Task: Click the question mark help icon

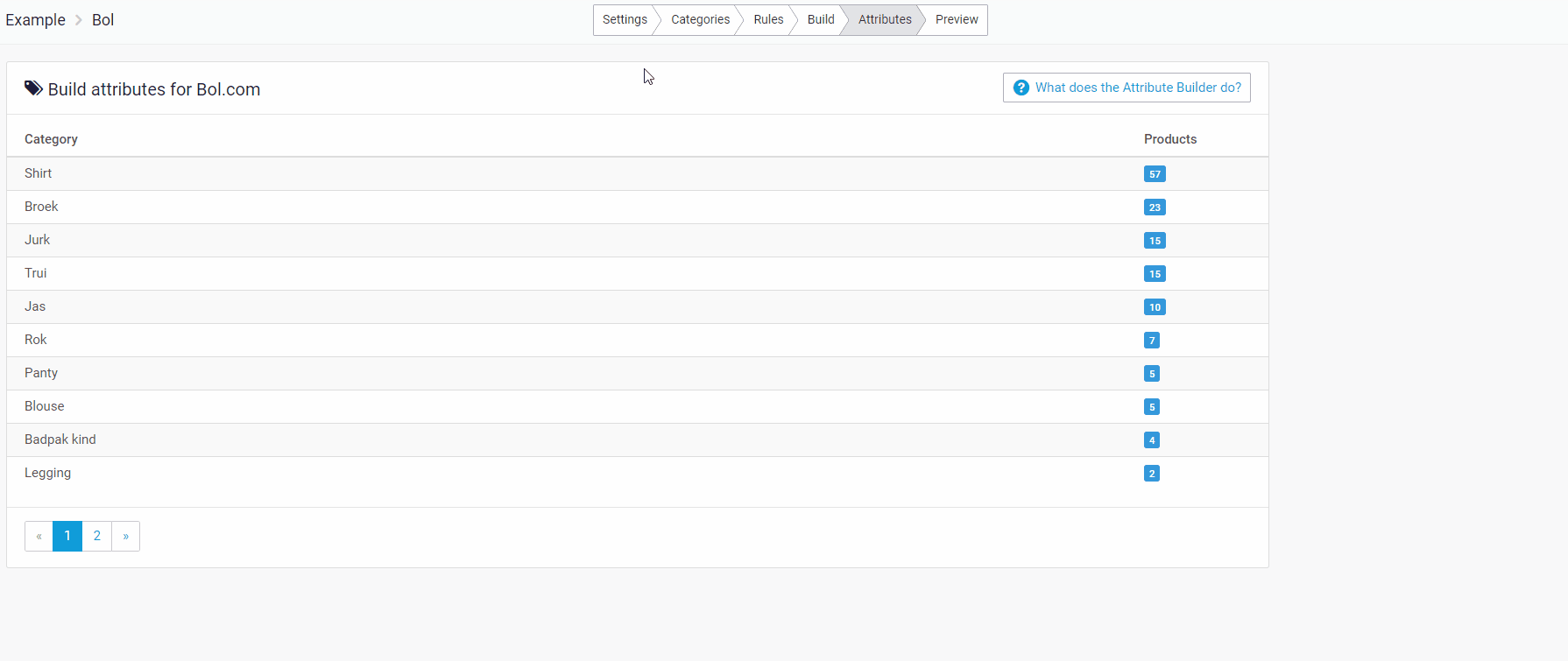Action: pos(1021,88)
